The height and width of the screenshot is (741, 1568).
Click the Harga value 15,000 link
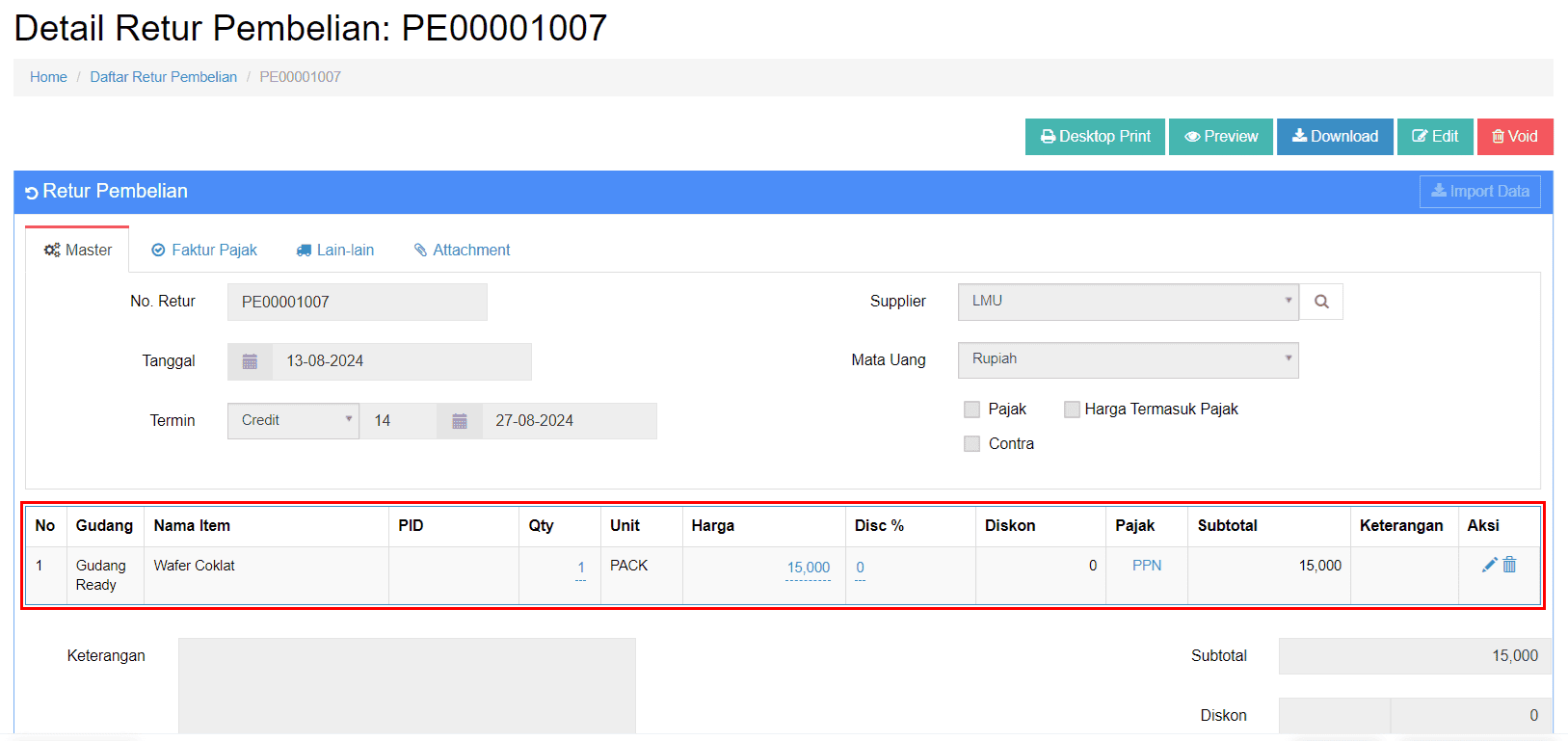point(809,568)
